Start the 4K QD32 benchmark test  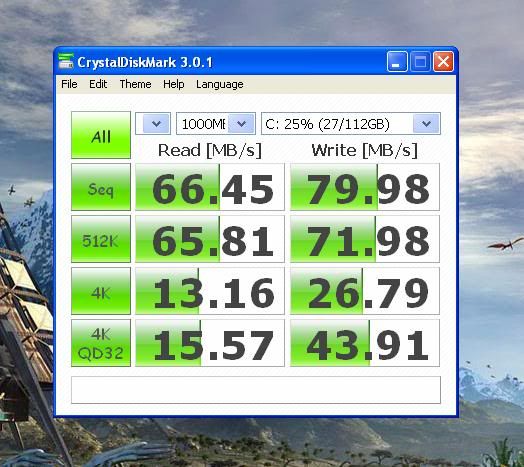click(x=101, y=343)
